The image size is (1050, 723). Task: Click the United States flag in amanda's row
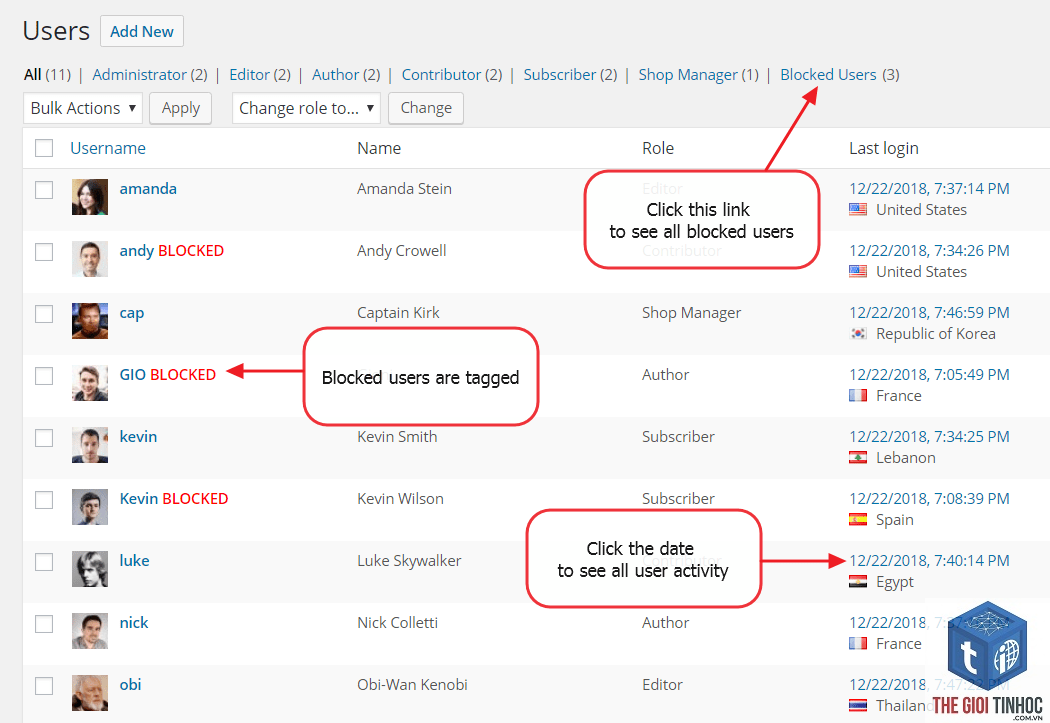[x=858, y=210]
